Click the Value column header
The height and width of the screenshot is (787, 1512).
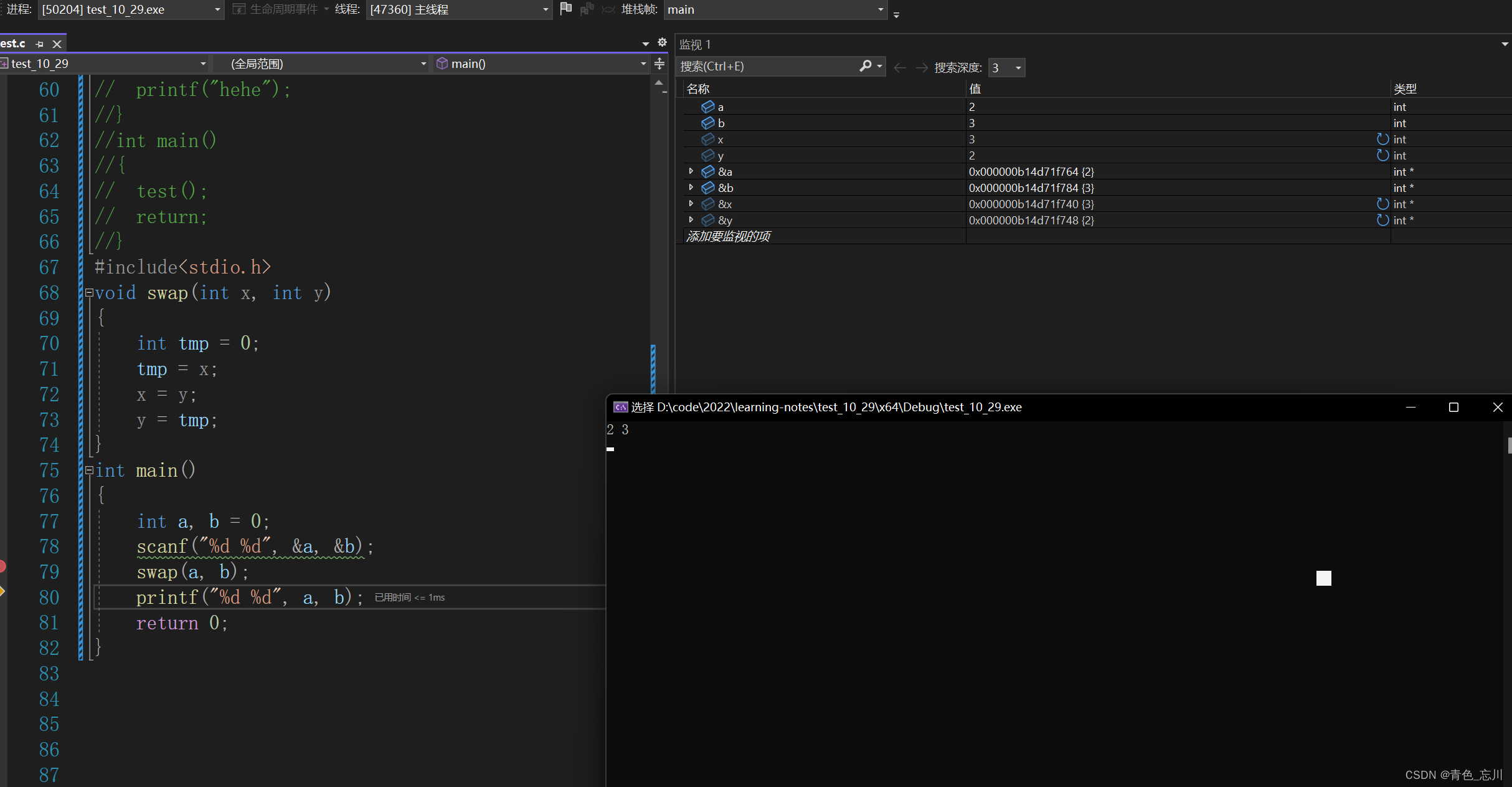[1178, 89]
